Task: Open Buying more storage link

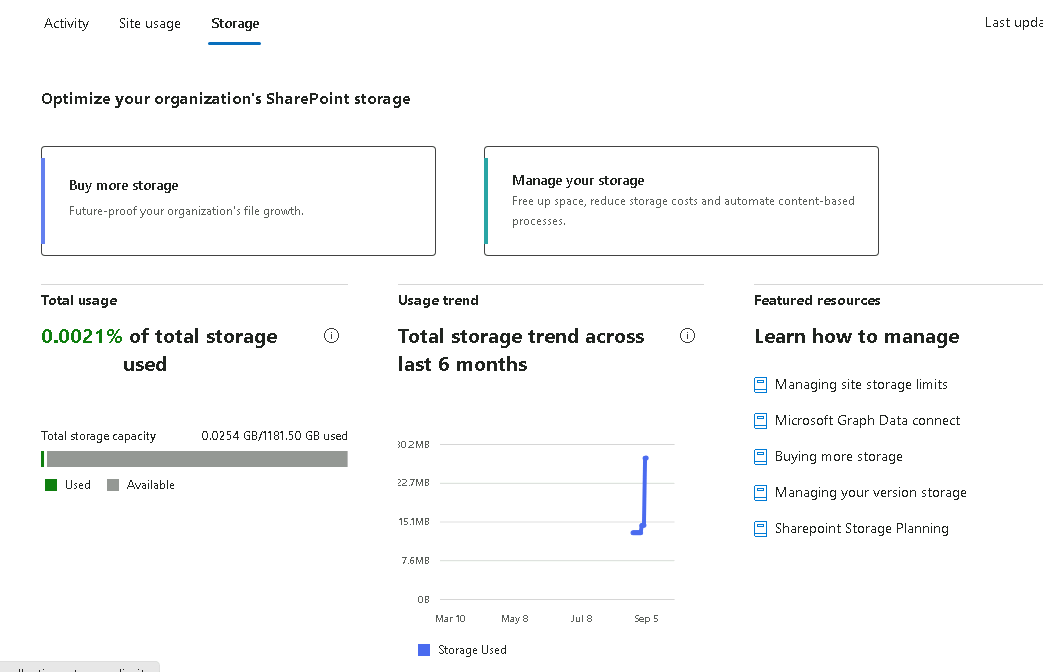Action: (838, 456)
